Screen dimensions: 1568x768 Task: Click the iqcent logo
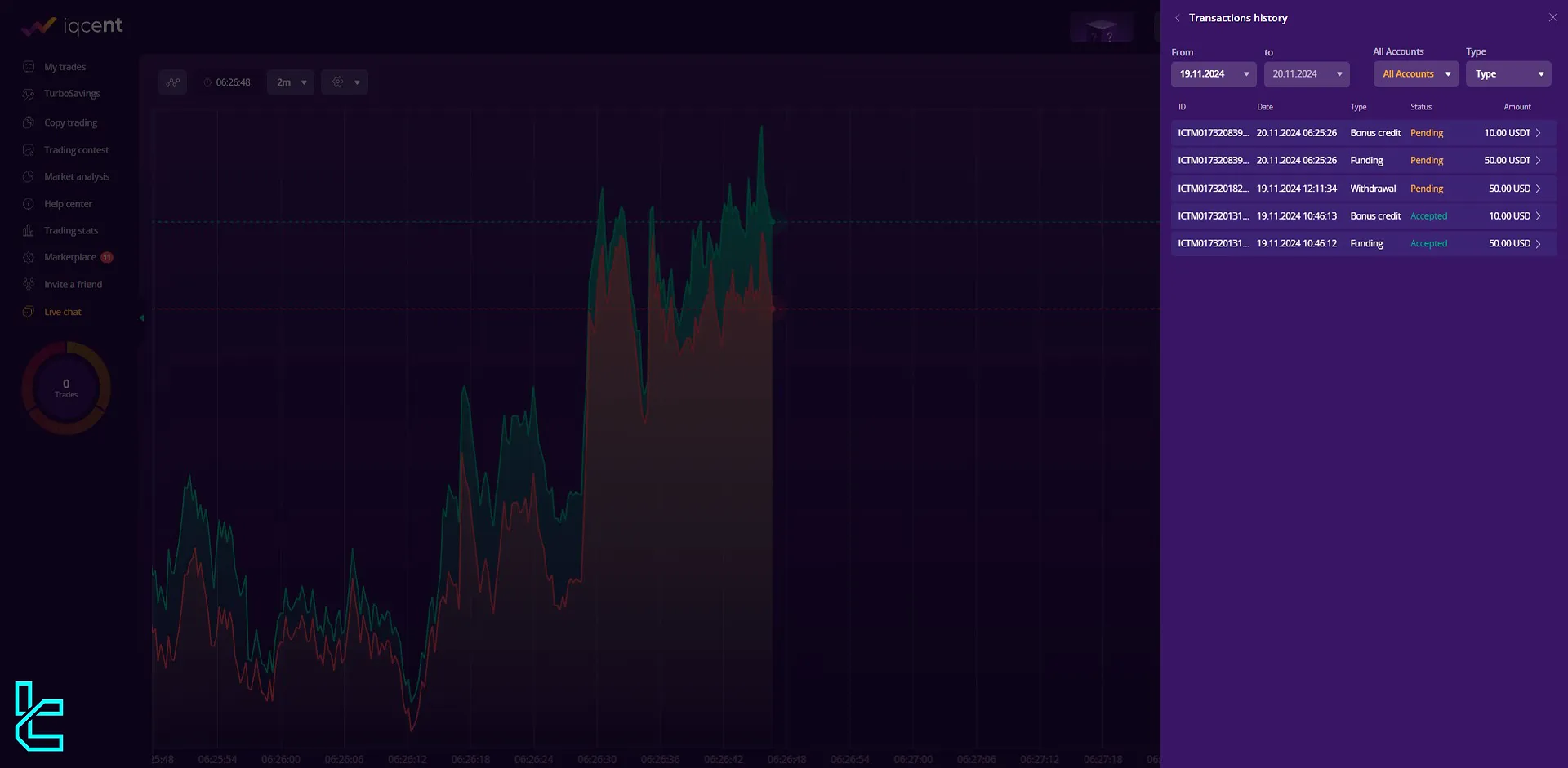pyautogui.click(x=72, y=26)
